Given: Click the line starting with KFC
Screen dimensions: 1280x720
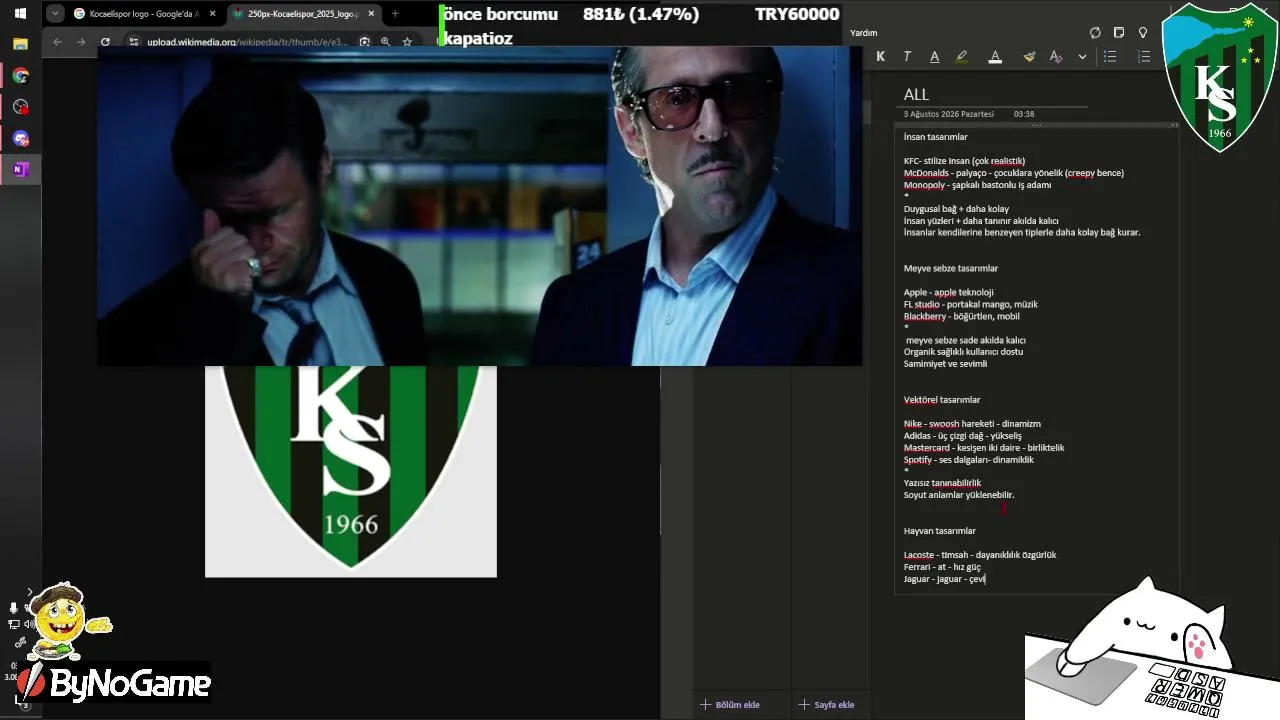Looking at the screenshot, I should (x=964, y=161).
